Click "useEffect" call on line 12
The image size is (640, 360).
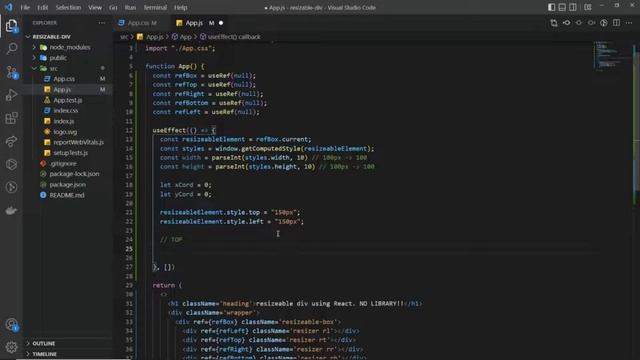pos(169,130)
